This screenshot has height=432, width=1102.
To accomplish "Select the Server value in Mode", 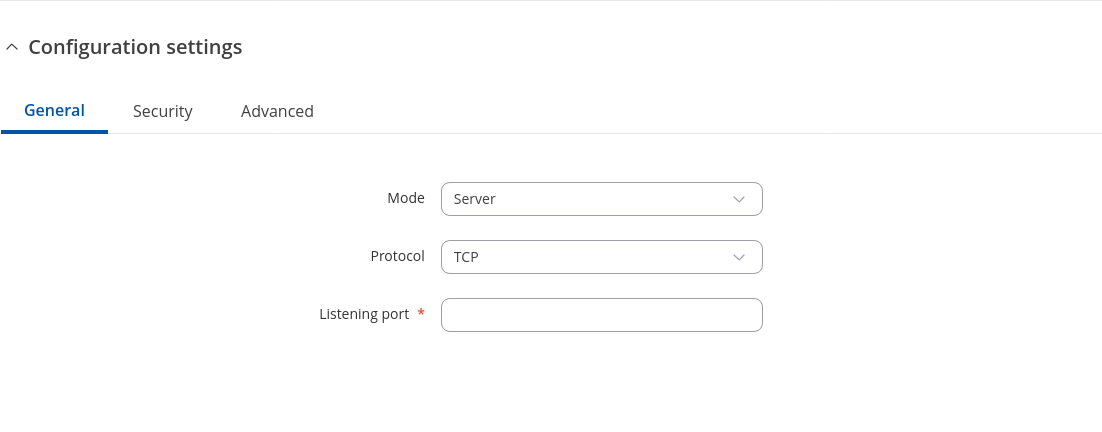I will coord(475,199).
